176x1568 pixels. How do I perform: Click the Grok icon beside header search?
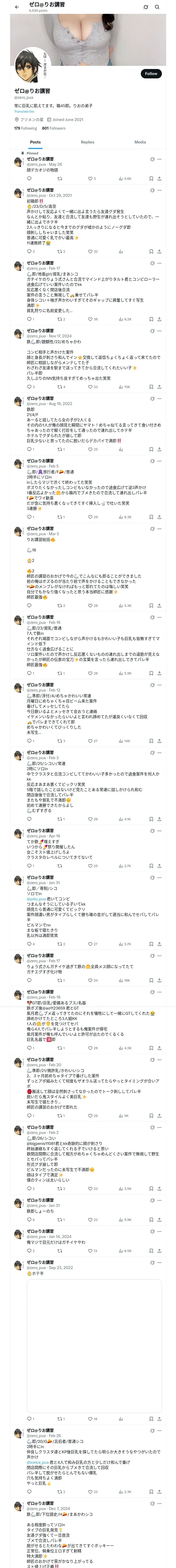146,7
